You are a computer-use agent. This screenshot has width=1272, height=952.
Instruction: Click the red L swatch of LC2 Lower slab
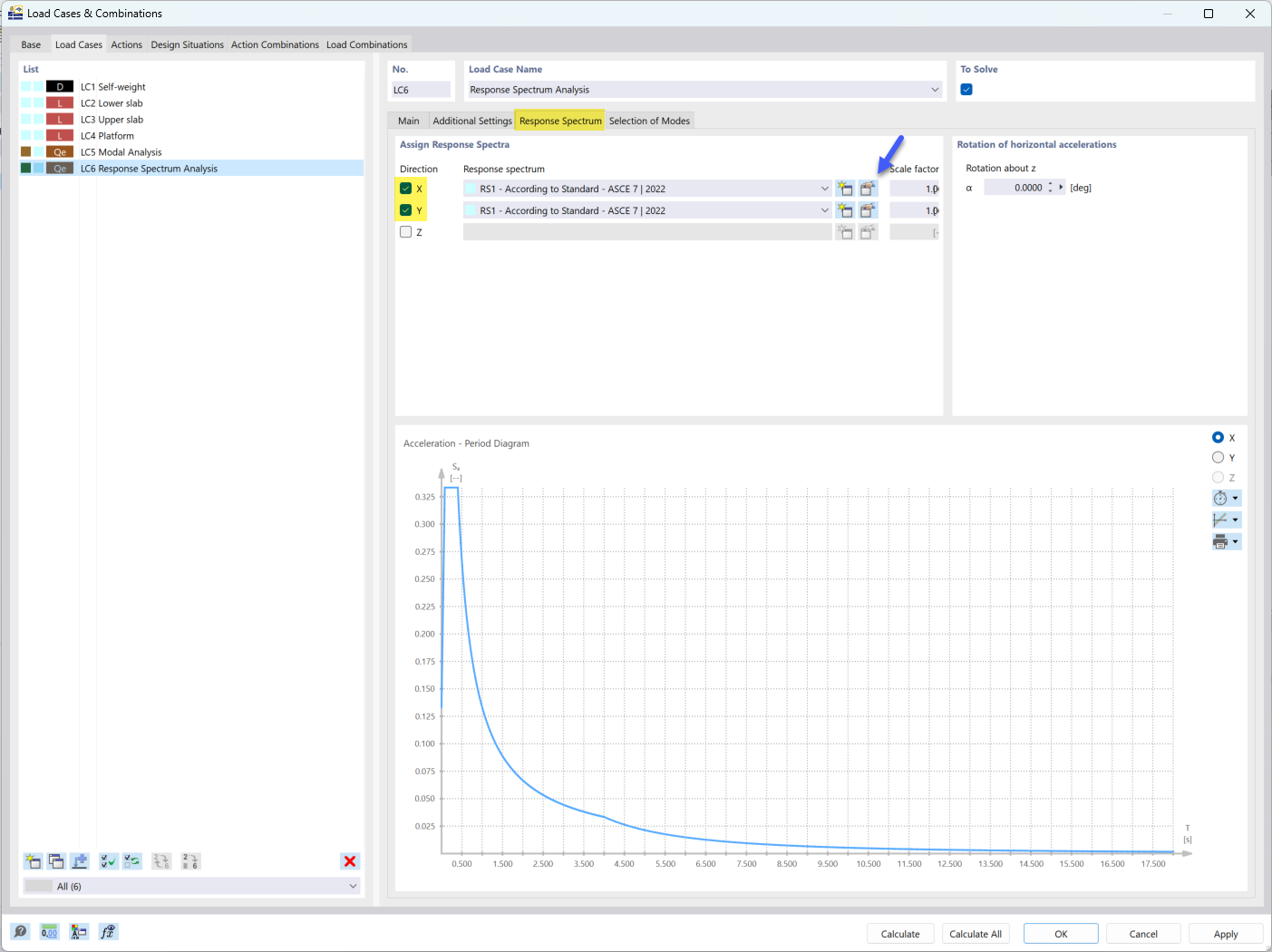(x=60, y=103)
